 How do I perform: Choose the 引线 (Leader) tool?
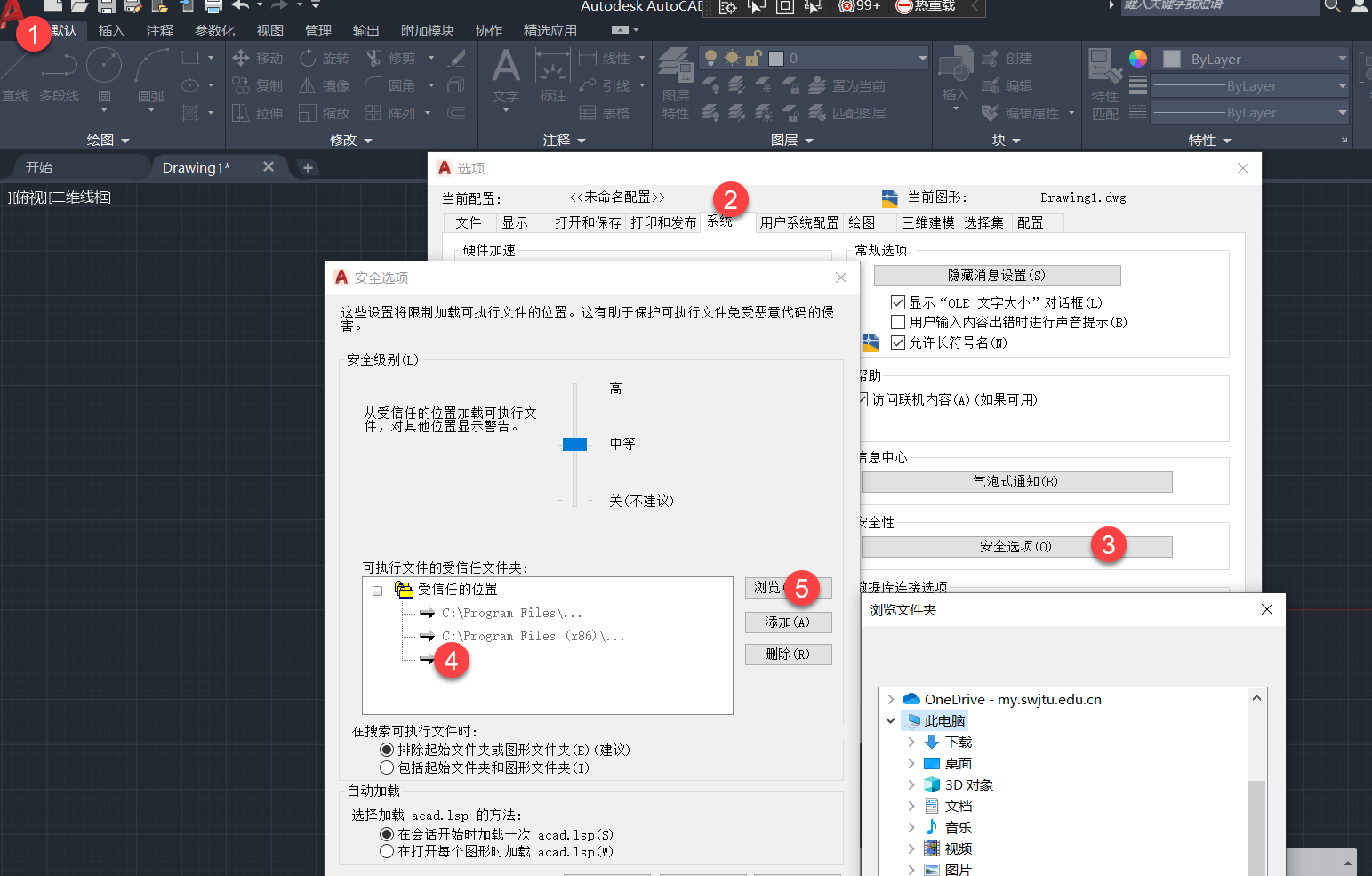605,86
